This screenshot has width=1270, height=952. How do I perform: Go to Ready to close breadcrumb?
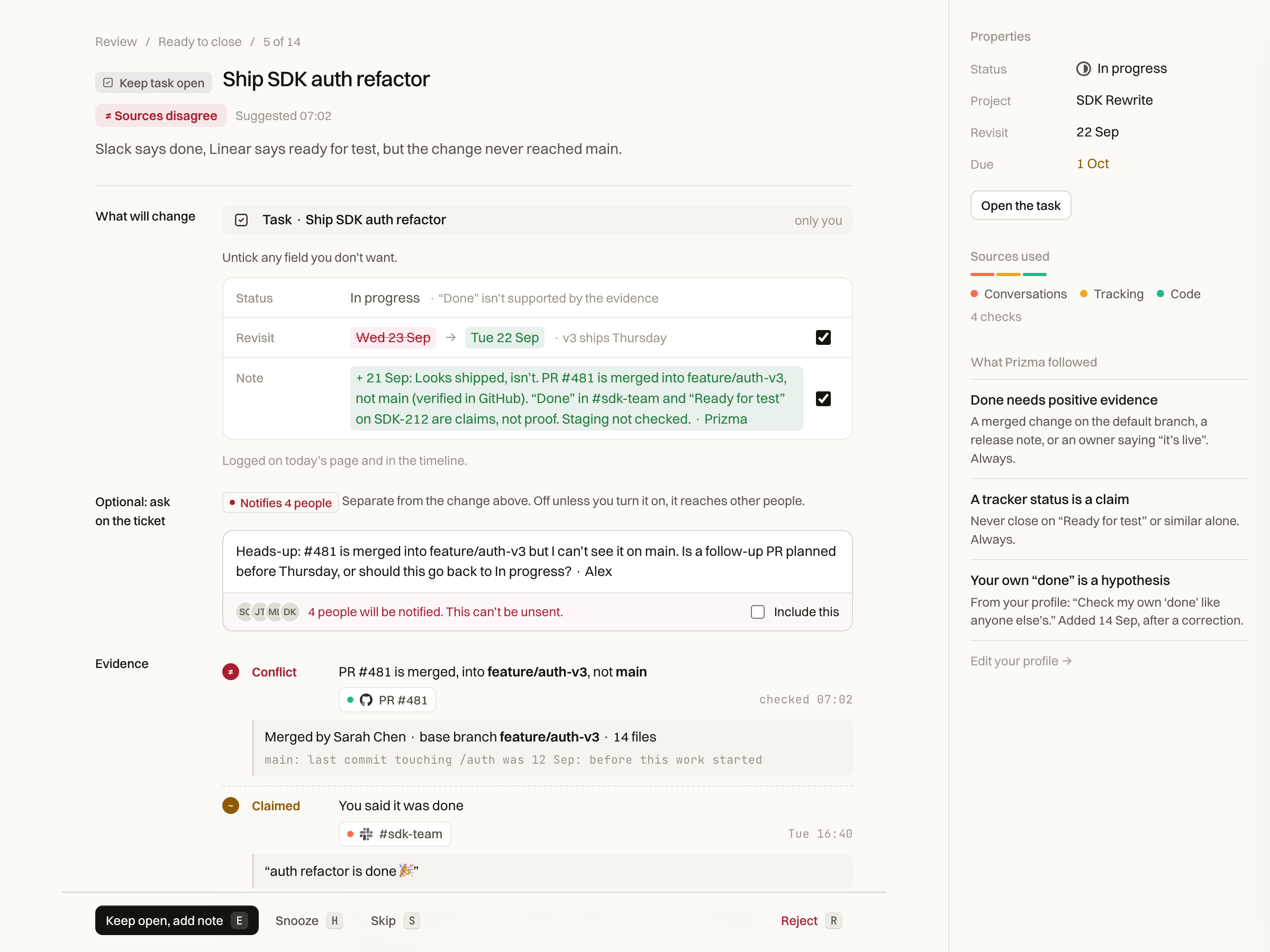200,42
